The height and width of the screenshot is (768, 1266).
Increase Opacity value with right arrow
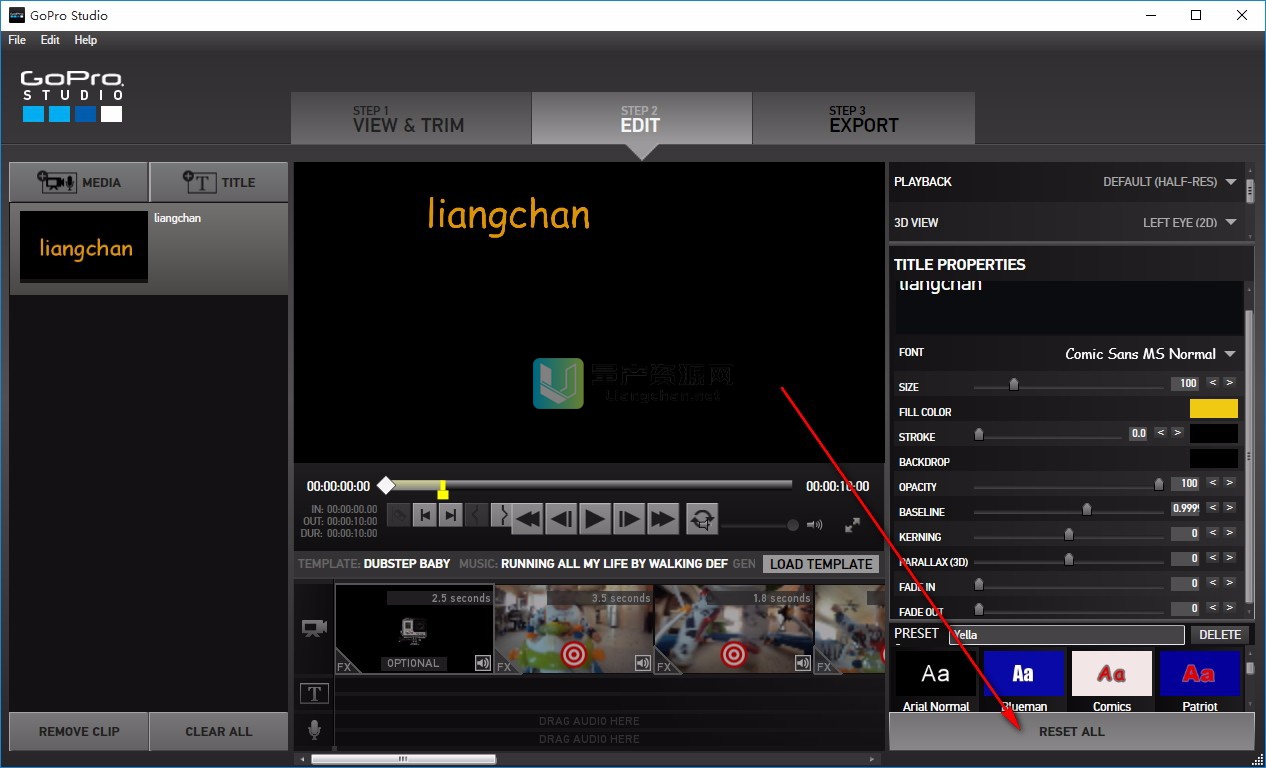point(1229,483)
